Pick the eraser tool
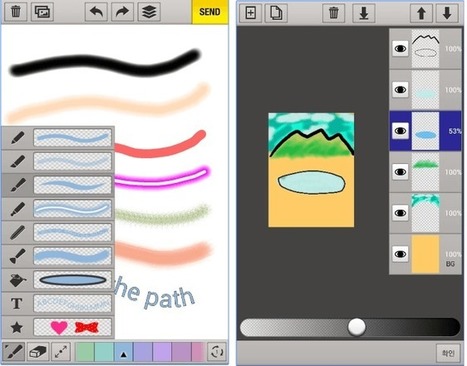 point(38,352)
